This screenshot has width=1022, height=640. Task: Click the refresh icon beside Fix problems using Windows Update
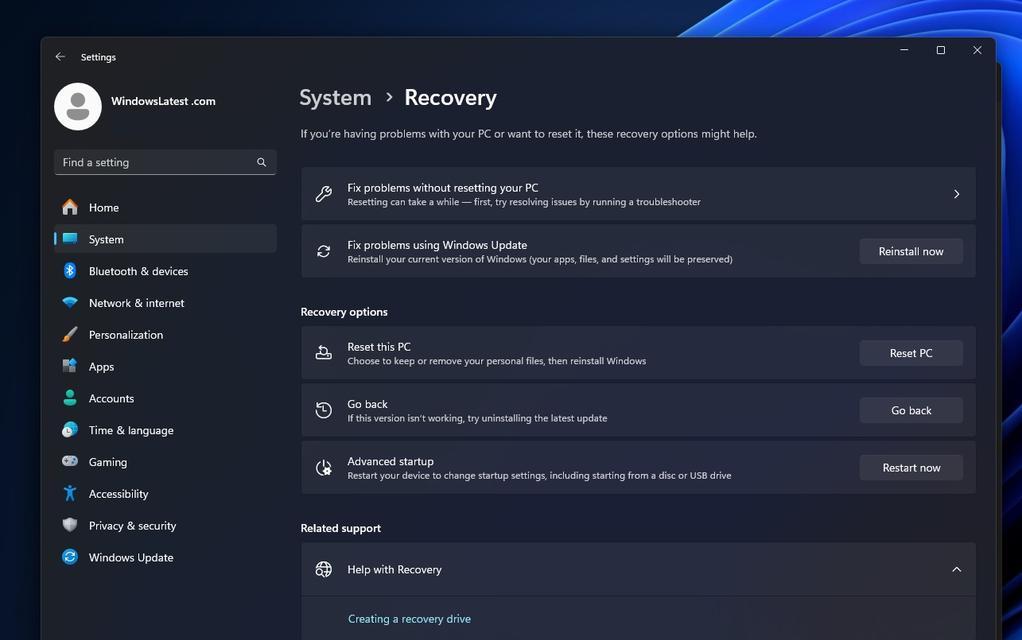click(323, 251)
